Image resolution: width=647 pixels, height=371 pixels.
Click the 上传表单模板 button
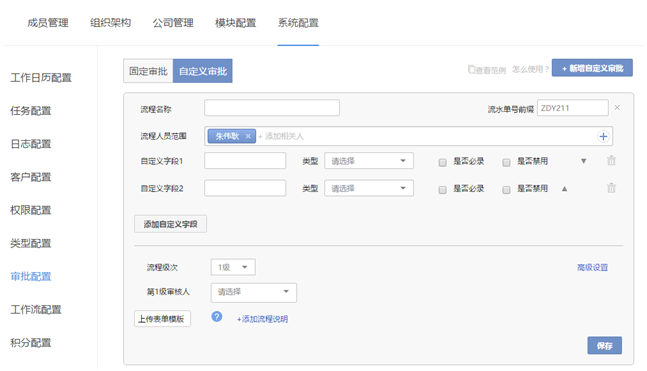pyautogui.click(x=162, y=319)
